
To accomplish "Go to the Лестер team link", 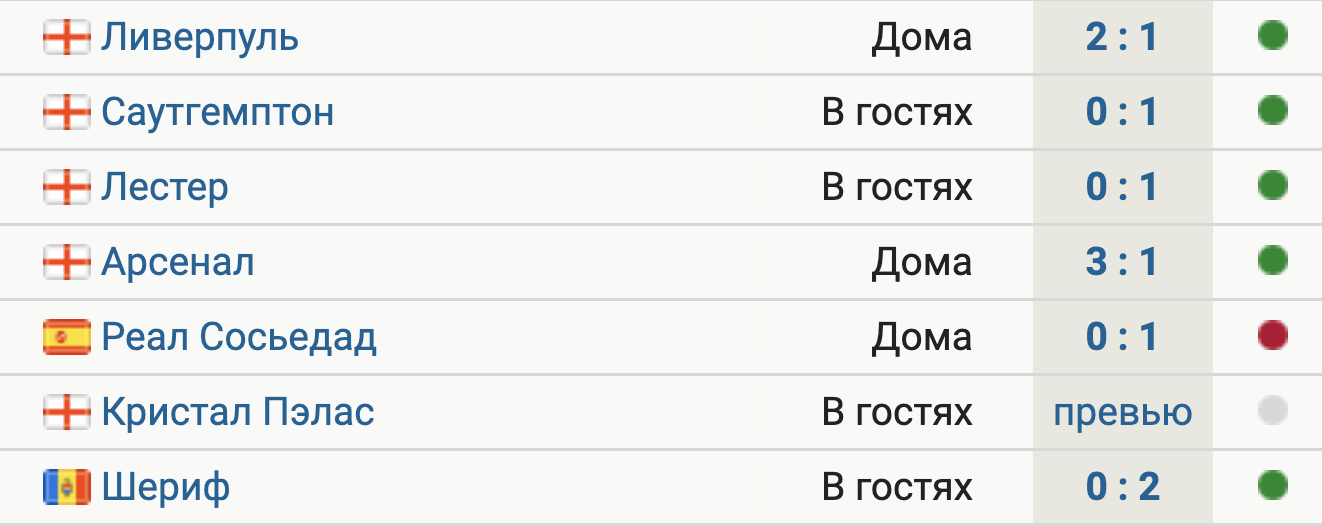I will (x=165, y=187).
